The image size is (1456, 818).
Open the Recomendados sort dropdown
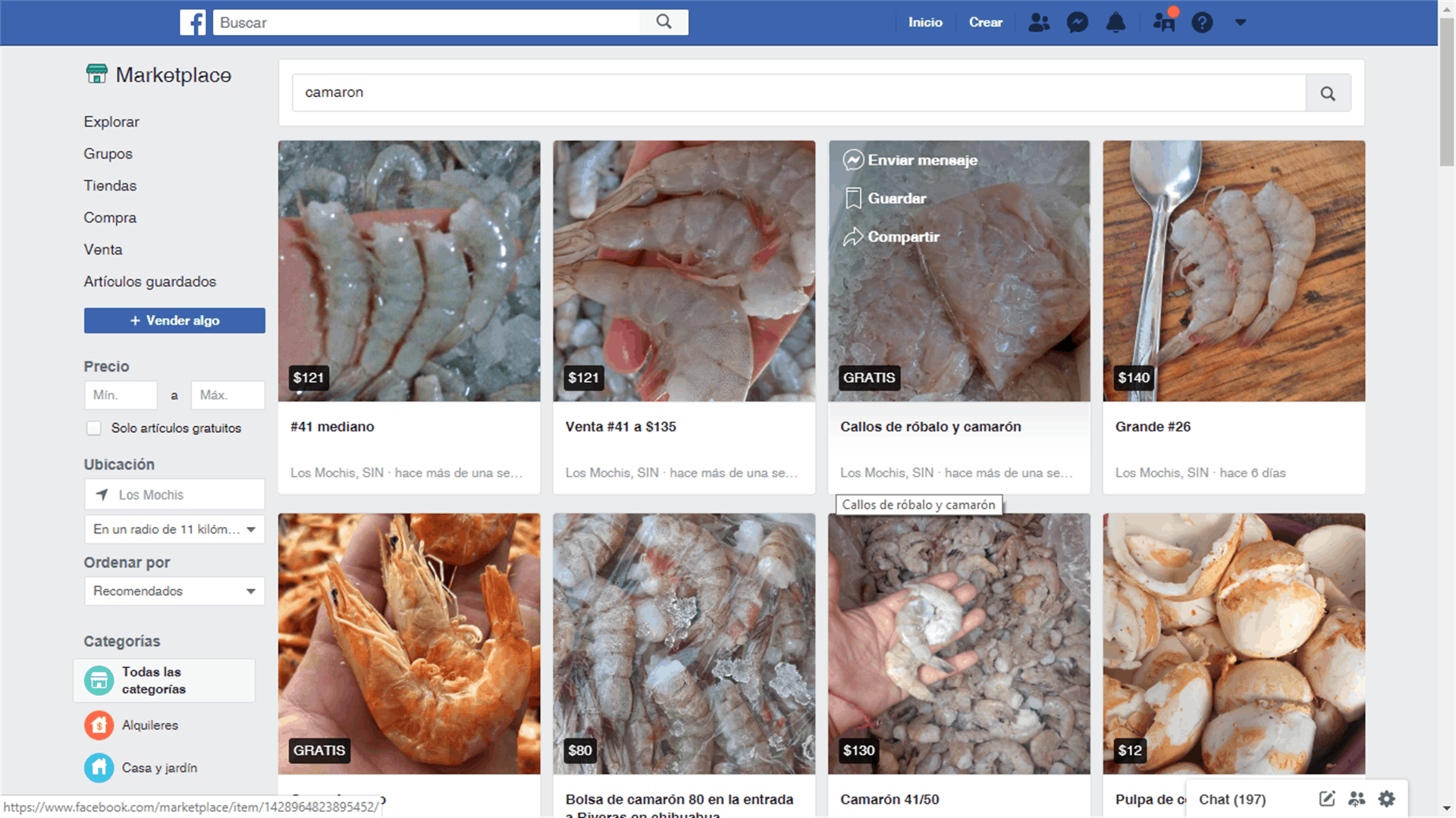pyautogui.click(x=174, y=591)
